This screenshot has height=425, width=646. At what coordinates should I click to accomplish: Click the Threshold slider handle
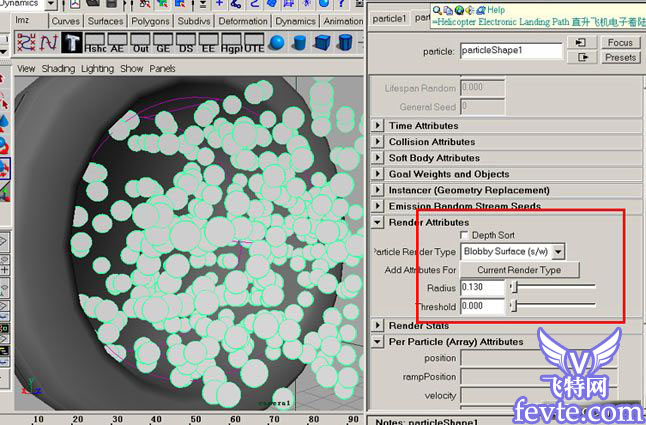pos(513,306)
